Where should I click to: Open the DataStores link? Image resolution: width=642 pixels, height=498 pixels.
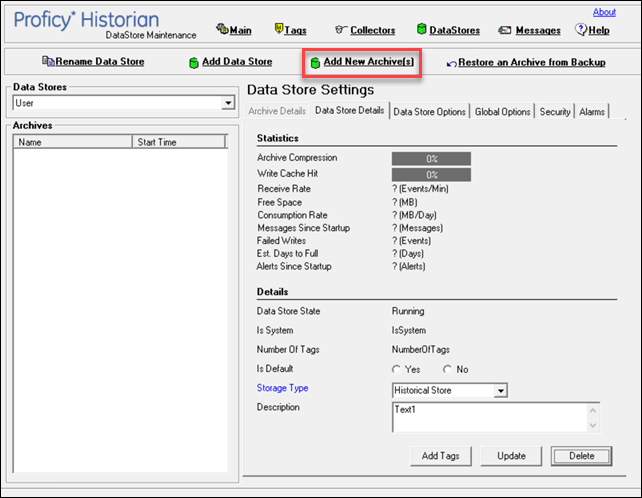(x=454, y=30)
